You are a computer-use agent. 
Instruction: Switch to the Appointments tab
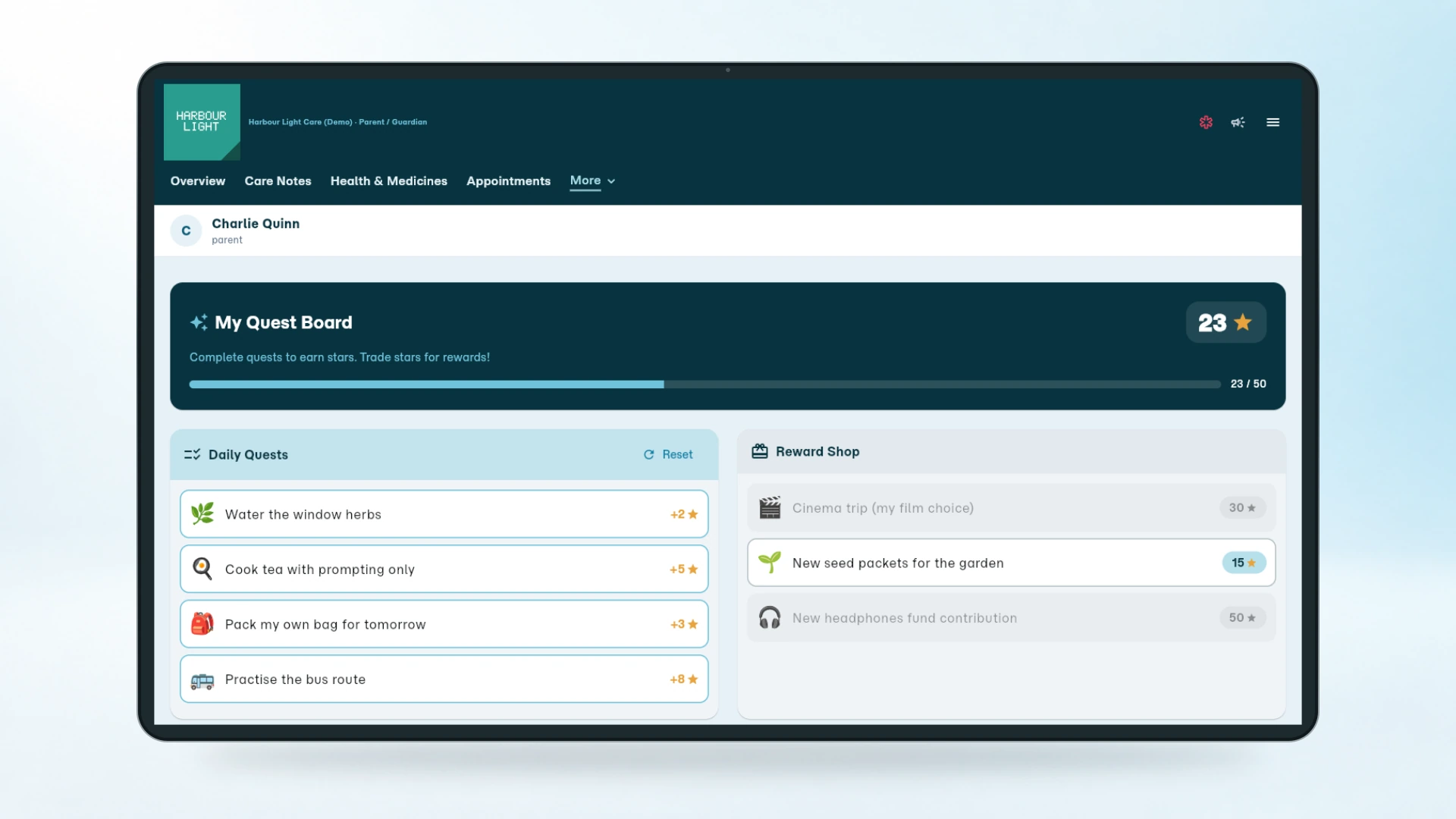click(508, 181)
